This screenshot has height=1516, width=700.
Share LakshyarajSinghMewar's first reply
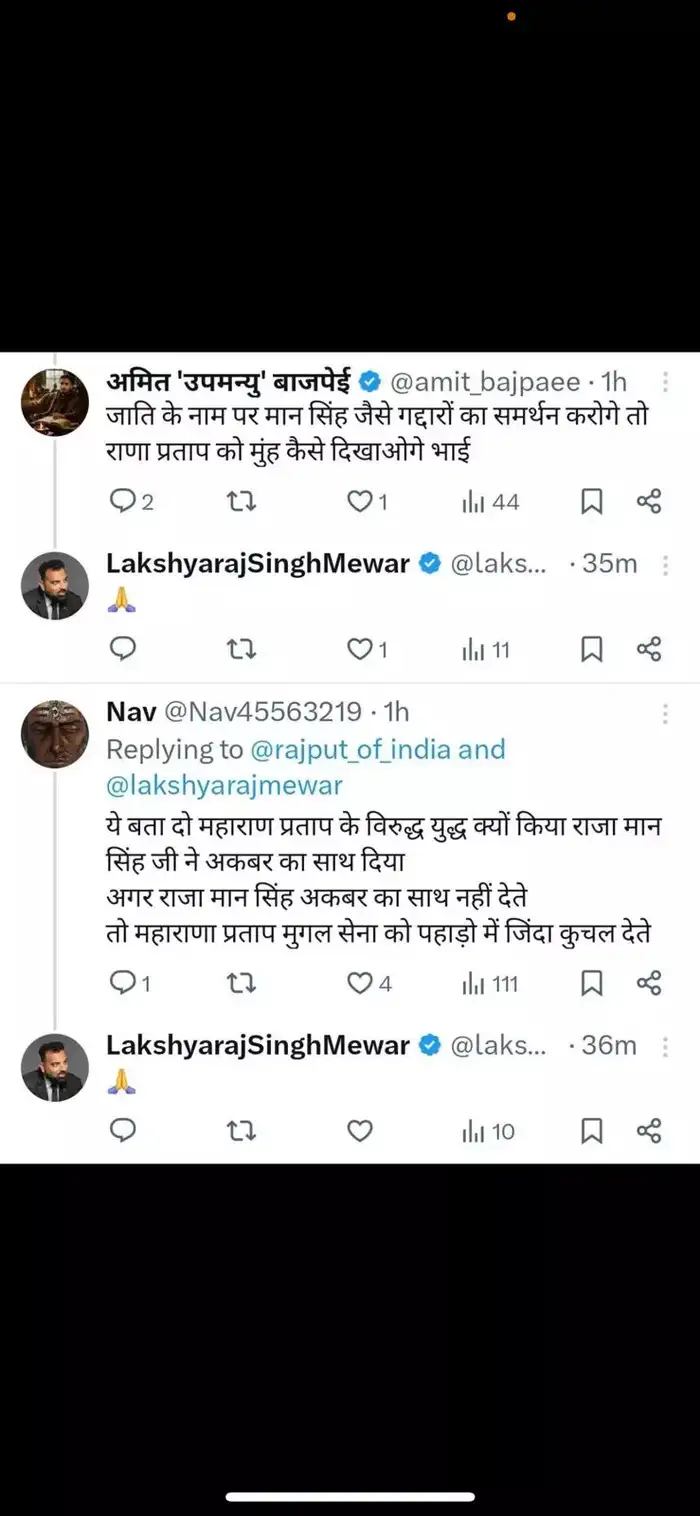click(x=648, y=649)
